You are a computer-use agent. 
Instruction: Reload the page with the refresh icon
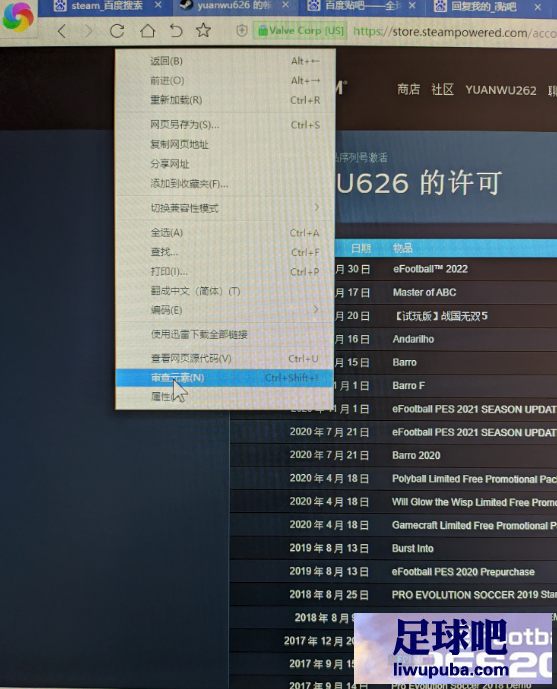(117, 31)
